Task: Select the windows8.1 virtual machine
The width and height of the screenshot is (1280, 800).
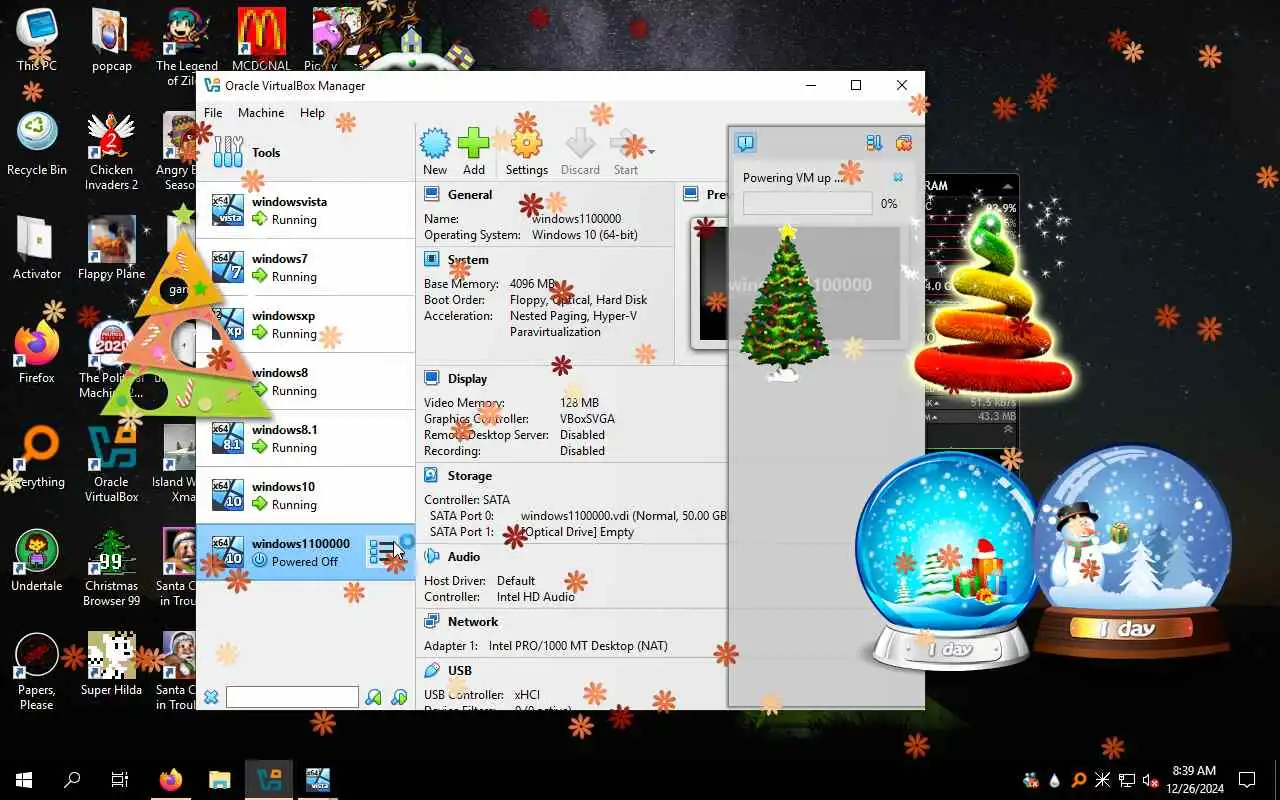Action: point(305,438)
